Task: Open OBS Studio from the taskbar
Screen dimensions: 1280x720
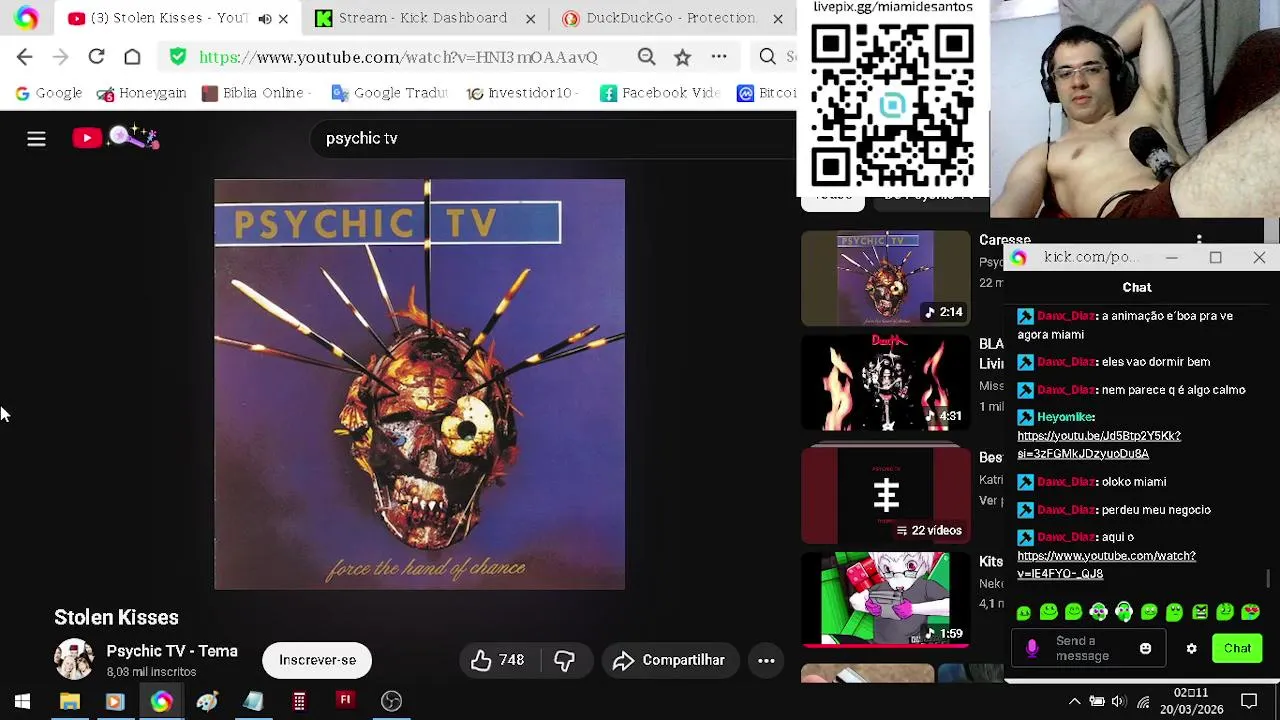Action: (391, 701)
